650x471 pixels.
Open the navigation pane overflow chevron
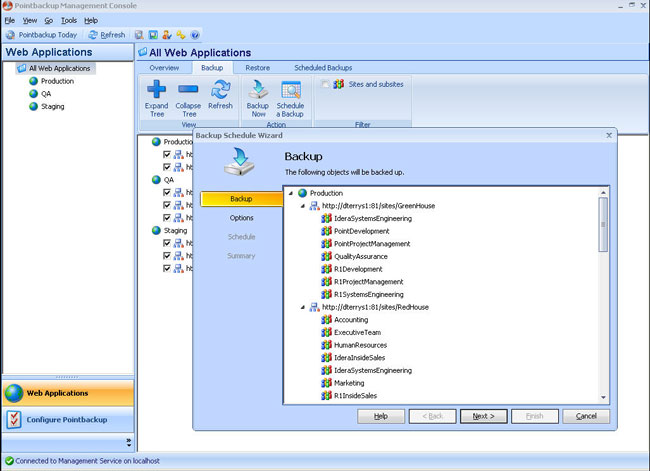point(129,443)
